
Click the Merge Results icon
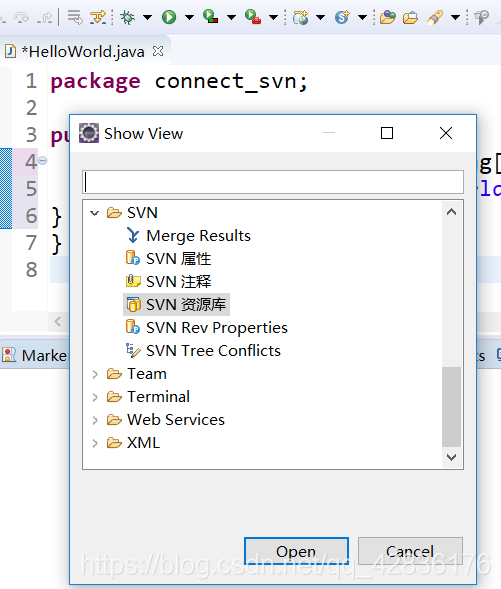[x=133, y=236]
